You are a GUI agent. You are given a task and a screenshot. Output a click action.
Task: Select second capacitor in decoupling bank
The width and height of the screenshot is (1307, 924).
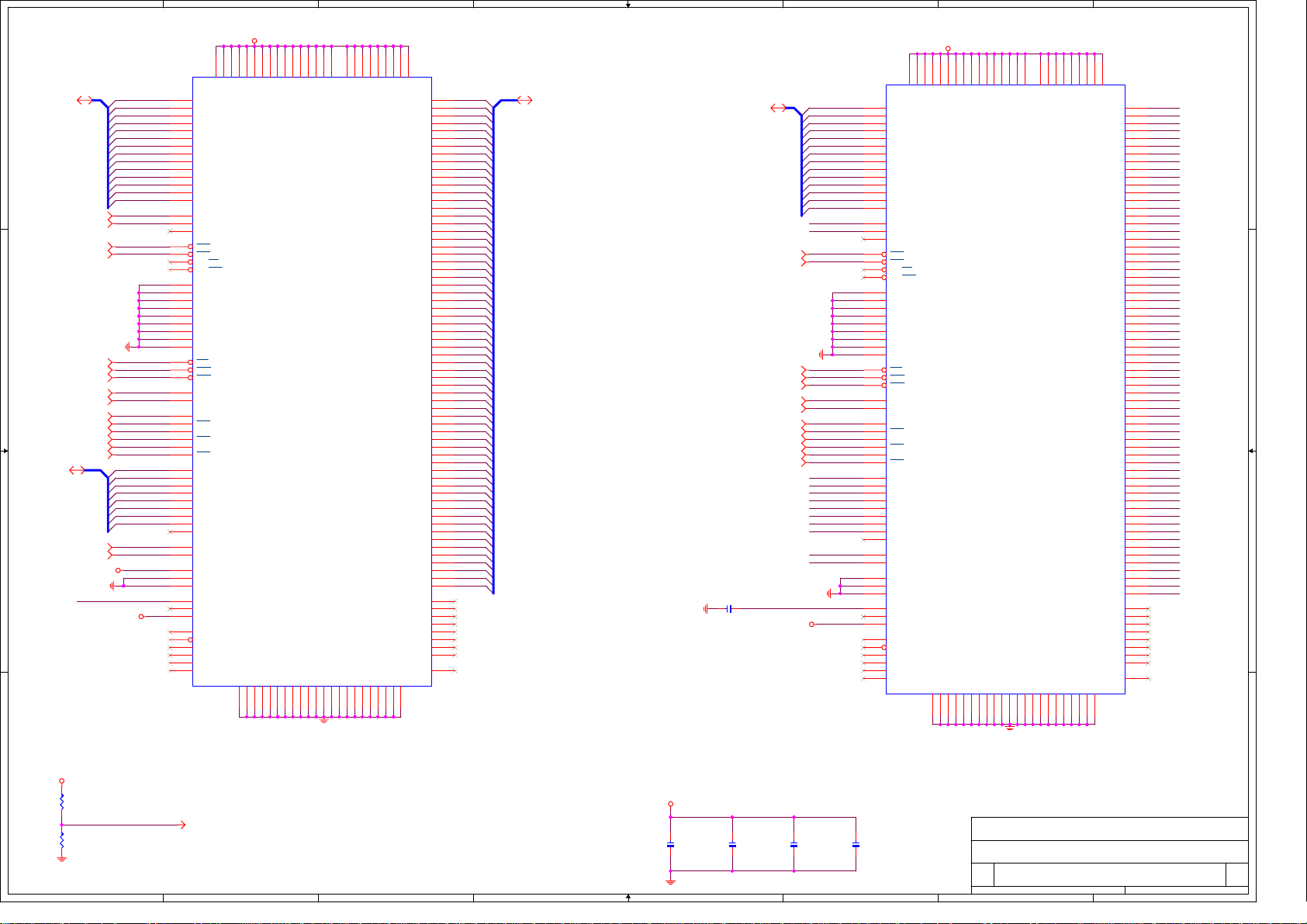tap(732, 844)
